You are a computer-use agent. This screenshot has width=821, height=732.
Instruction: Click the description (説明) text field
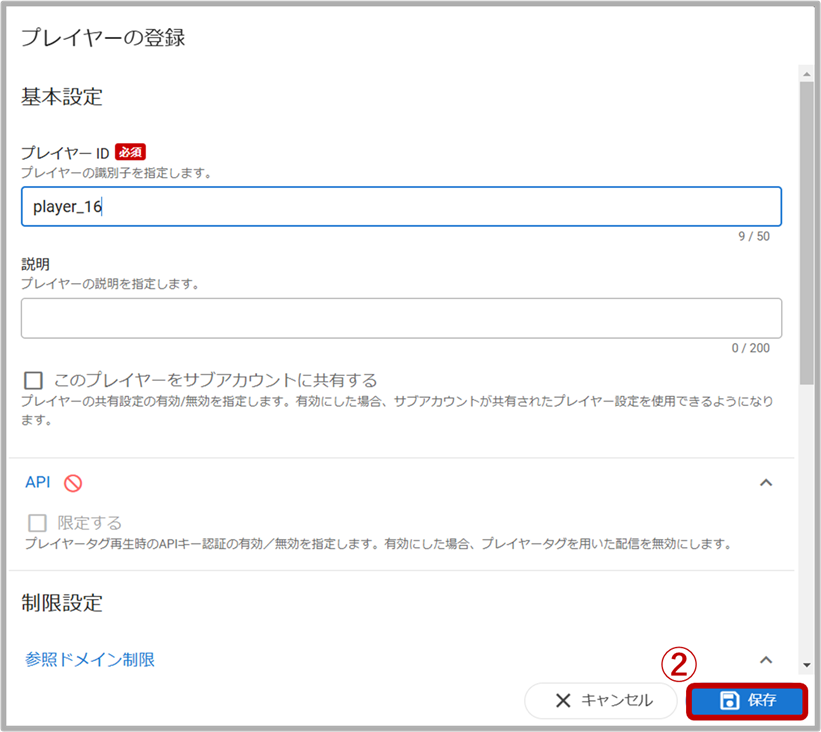pos(401,318)
